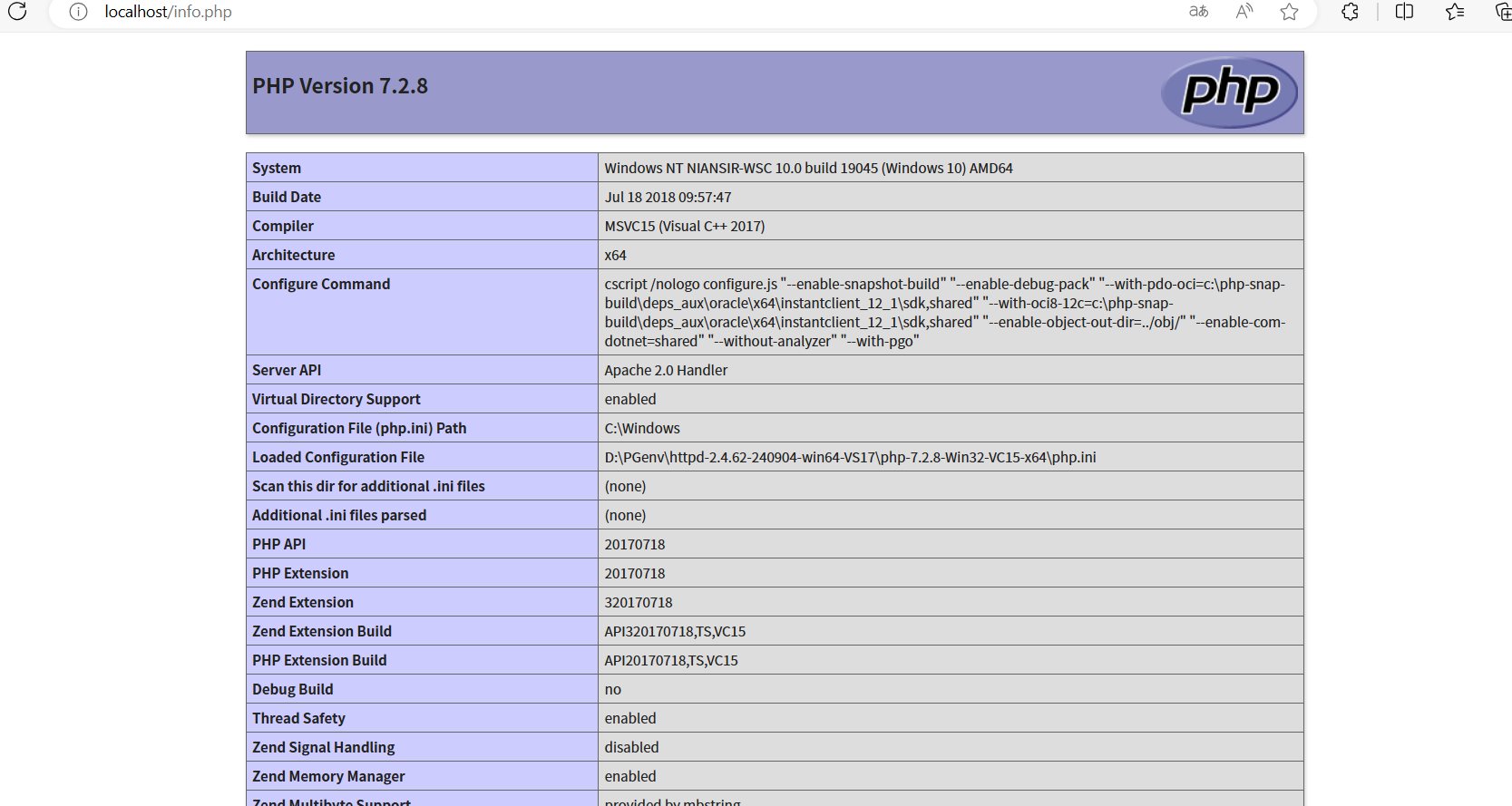This screenshot has width=1512, height=806.
Task: Select the 20170718 value in PHP API row
Action: [635, 544]
